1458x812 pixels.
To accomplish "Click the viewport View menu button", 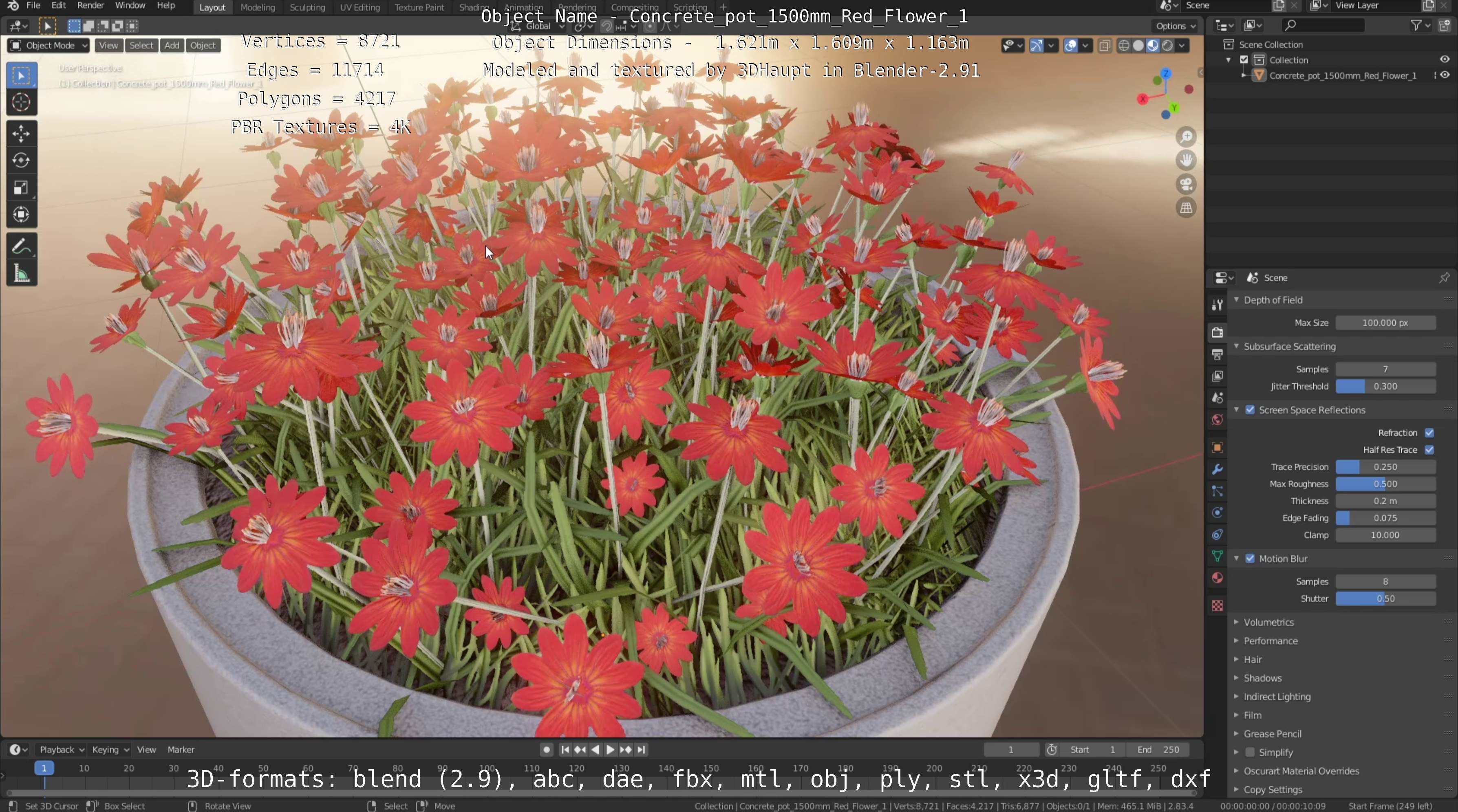I will point(108,46).
